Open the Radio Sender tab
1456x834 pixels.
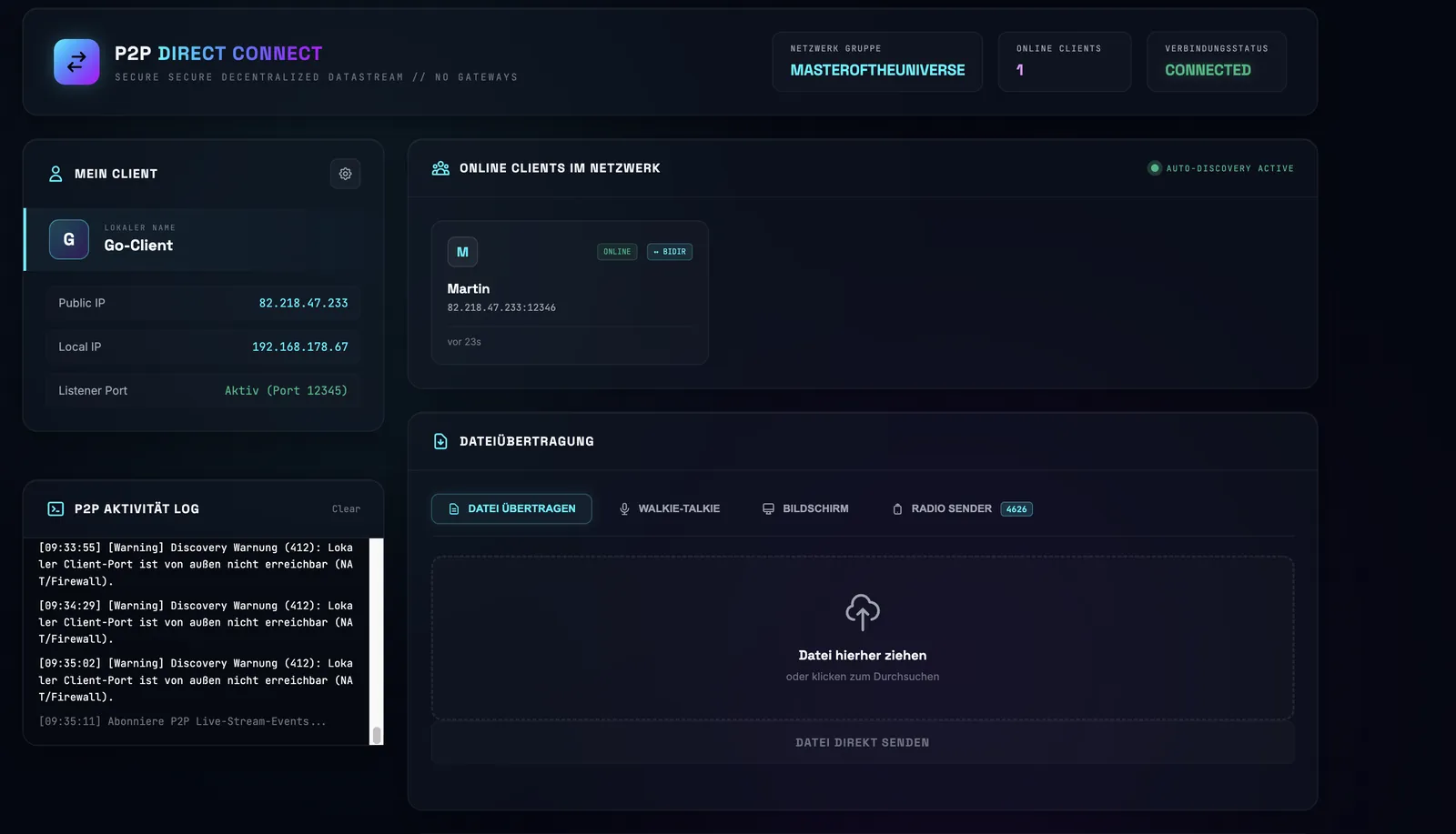point(962,509)
